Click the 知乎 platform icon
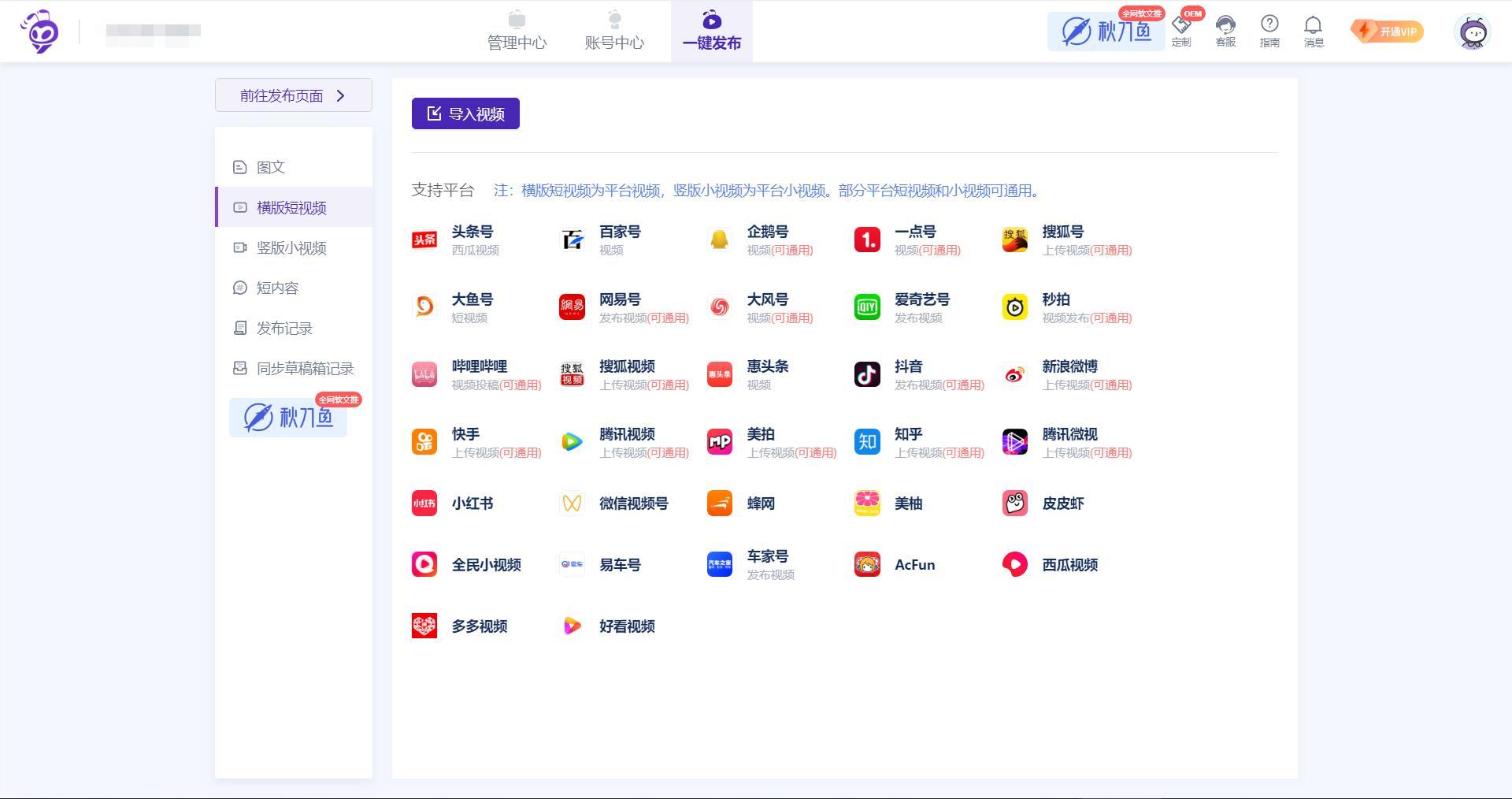This screenshot has width=1512, height=799. click(x=867, y=442)
